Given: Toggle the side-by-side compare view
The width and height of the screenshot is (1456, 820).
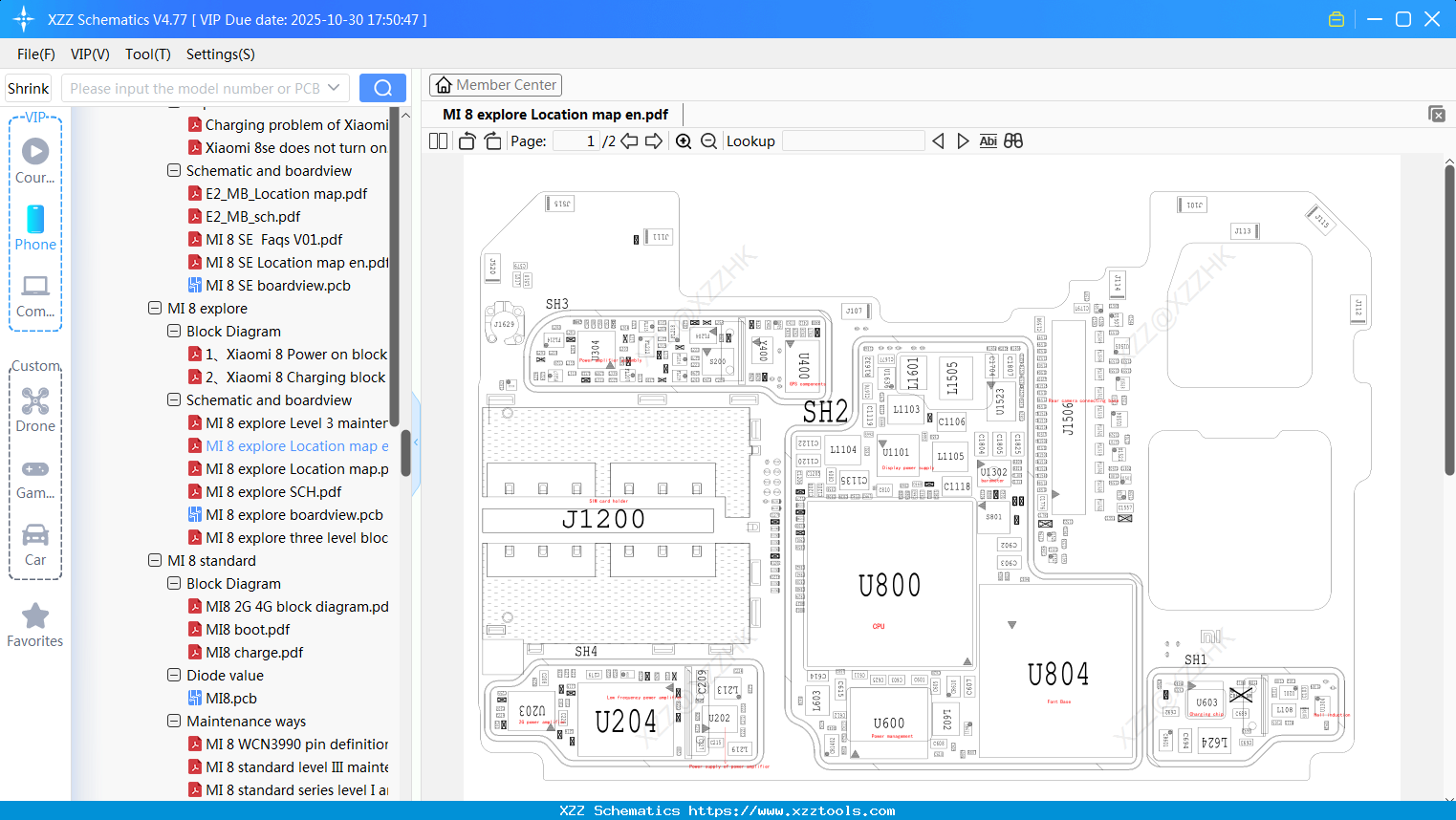Looking at the screenshot, I should [1013, 140].
